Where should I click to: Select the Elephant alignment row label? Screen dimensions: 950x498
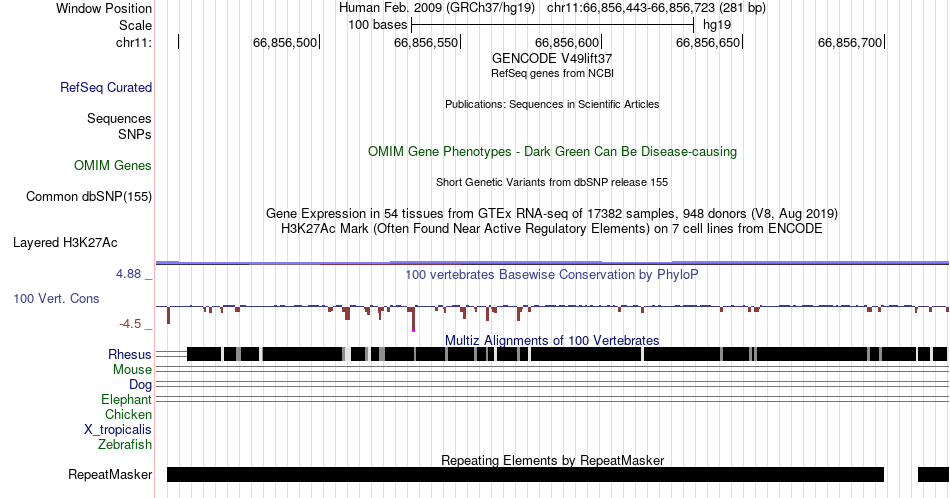tap(127, 399)
